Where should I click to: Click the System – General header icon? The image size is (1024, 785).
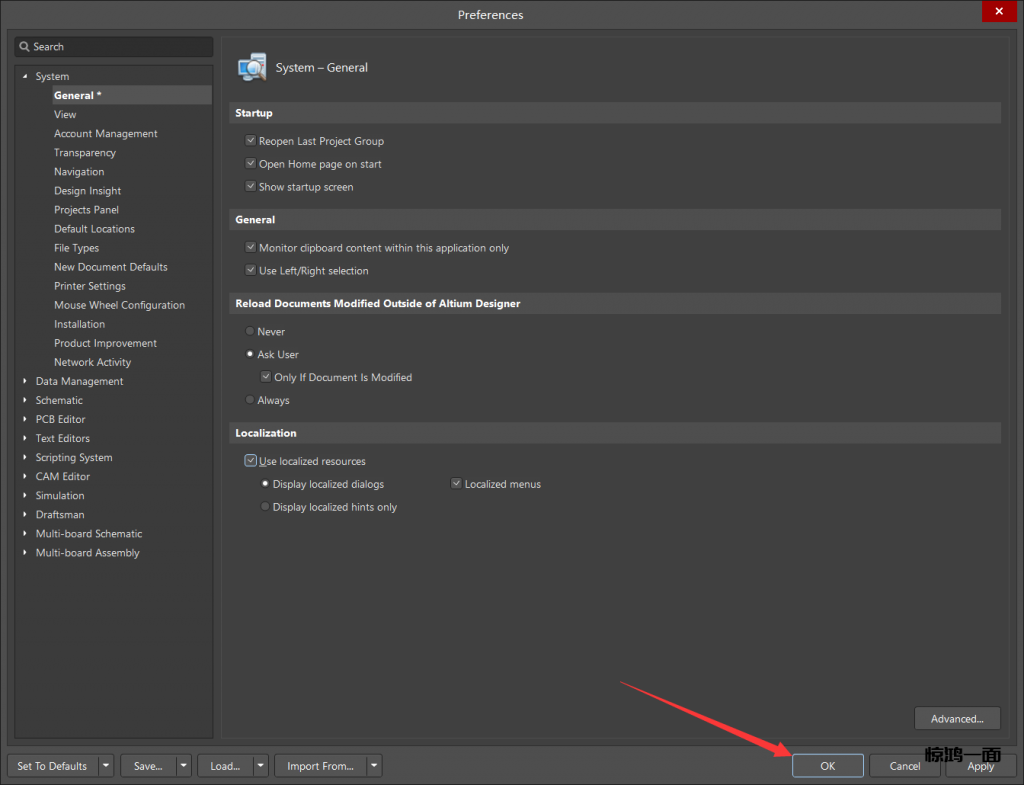252,67
